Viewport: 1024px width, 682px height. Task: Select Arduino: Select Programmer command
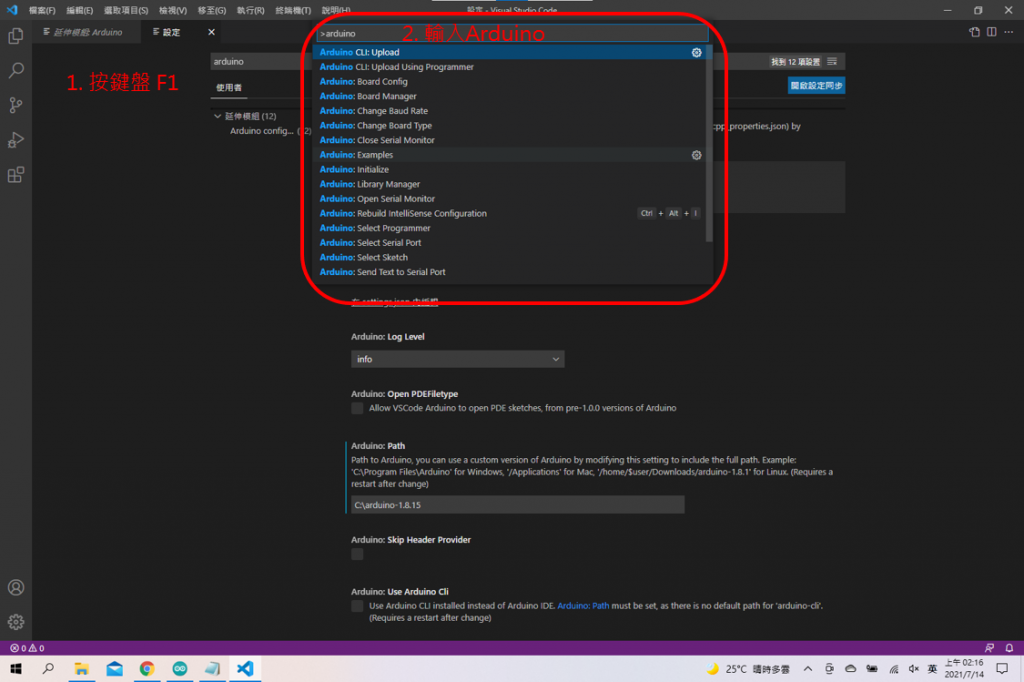coord(509,228)
